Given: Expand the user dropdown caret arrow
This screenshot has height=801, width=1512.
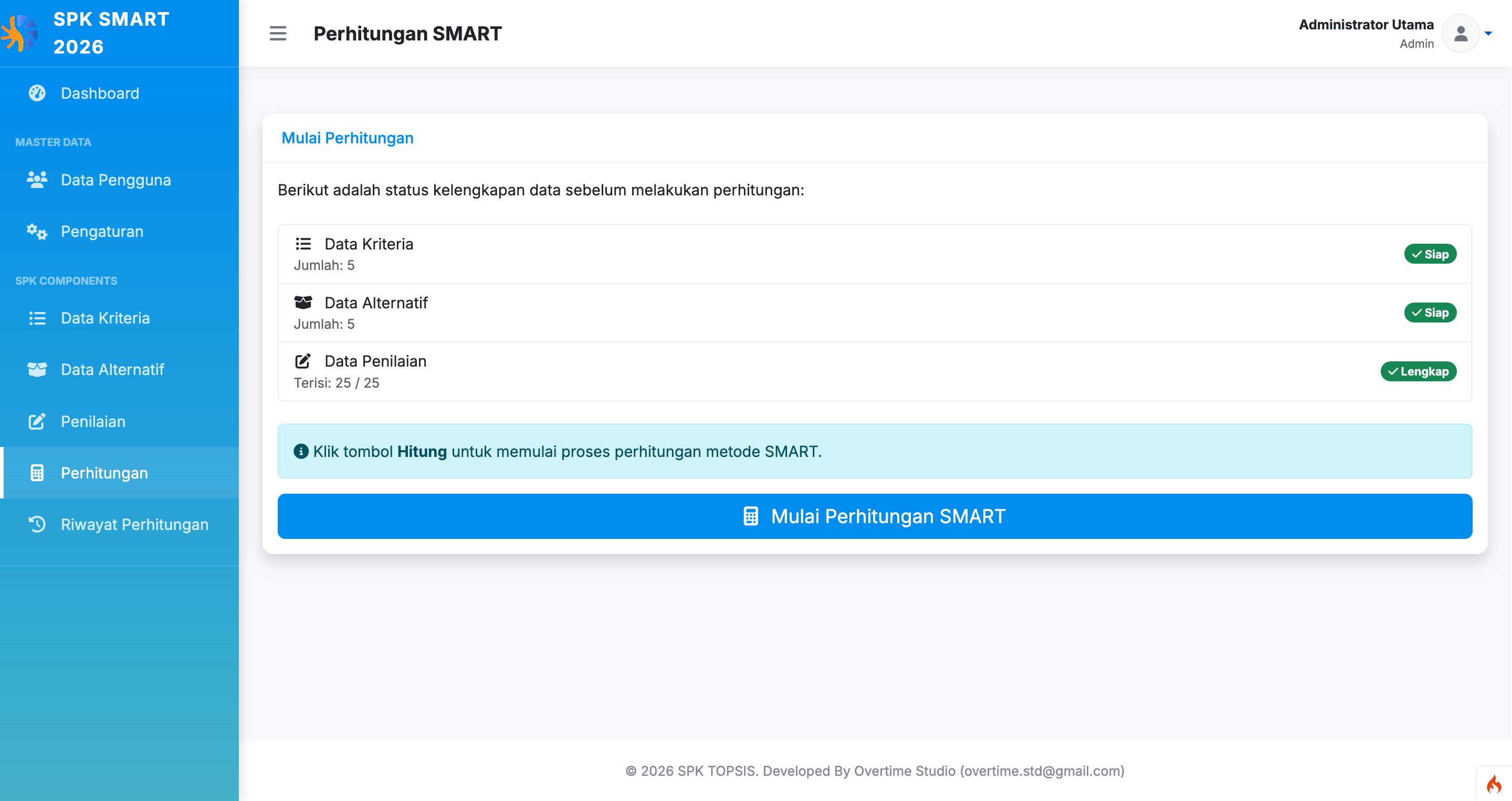Looking at the screenshot, I should pos(1488,34).
